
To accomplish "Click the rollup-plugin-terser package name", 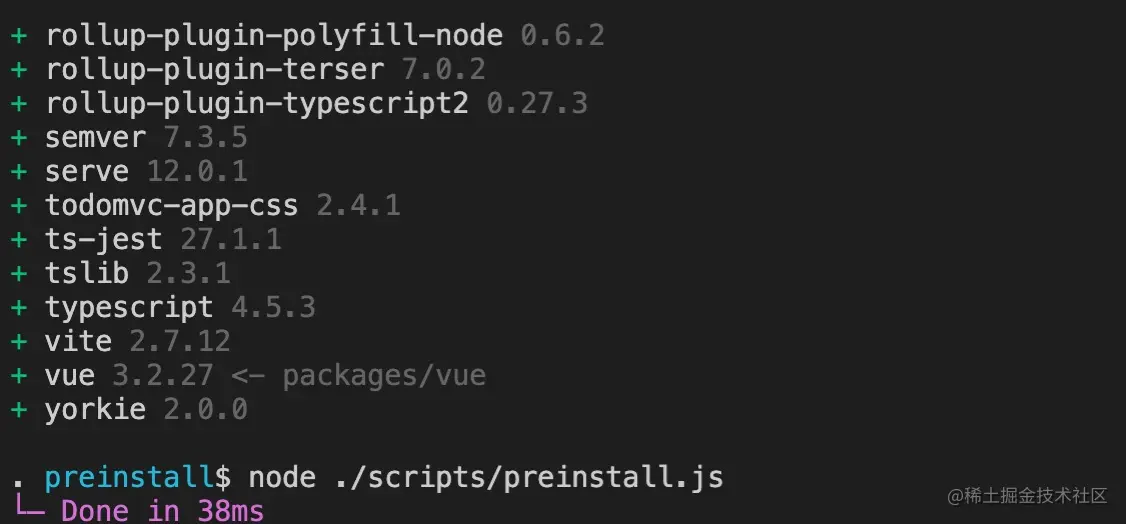I will coord(214,70).
